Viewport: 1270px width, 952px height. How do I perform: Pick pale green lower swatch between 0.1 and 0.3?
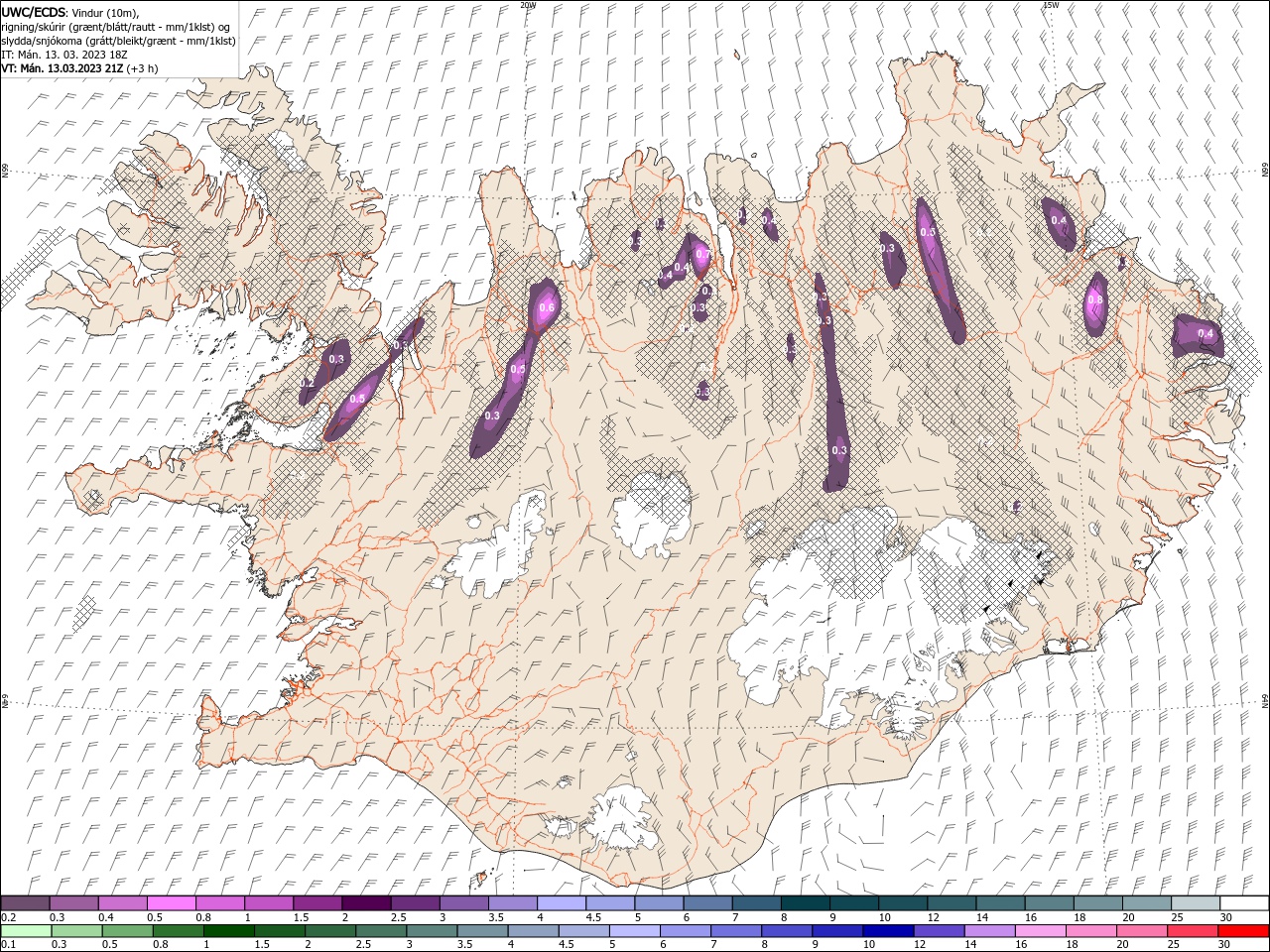[27, 931]
